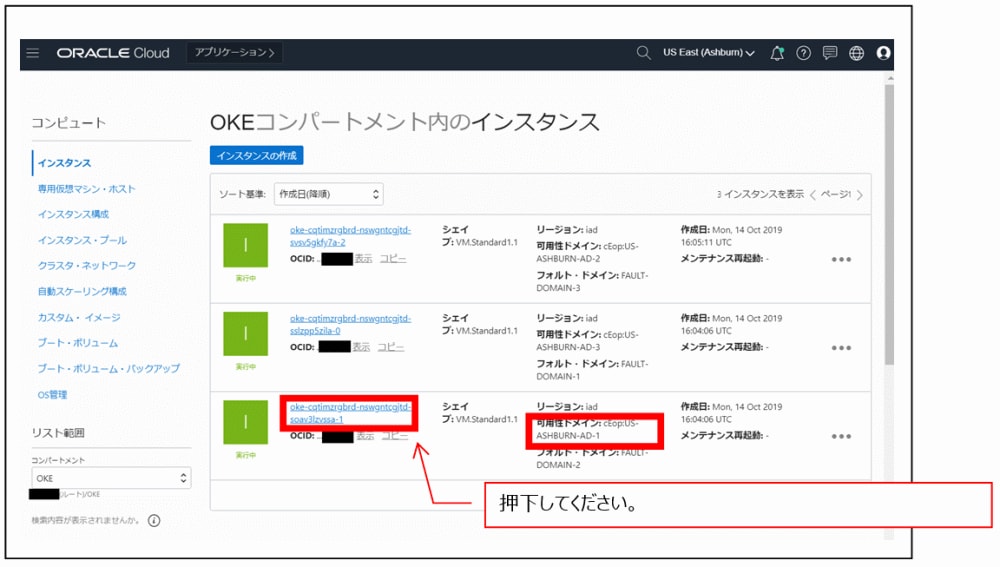Open the OKE compartment dropdown
The image size is (1000, 567).
click(x=111, y=478)
